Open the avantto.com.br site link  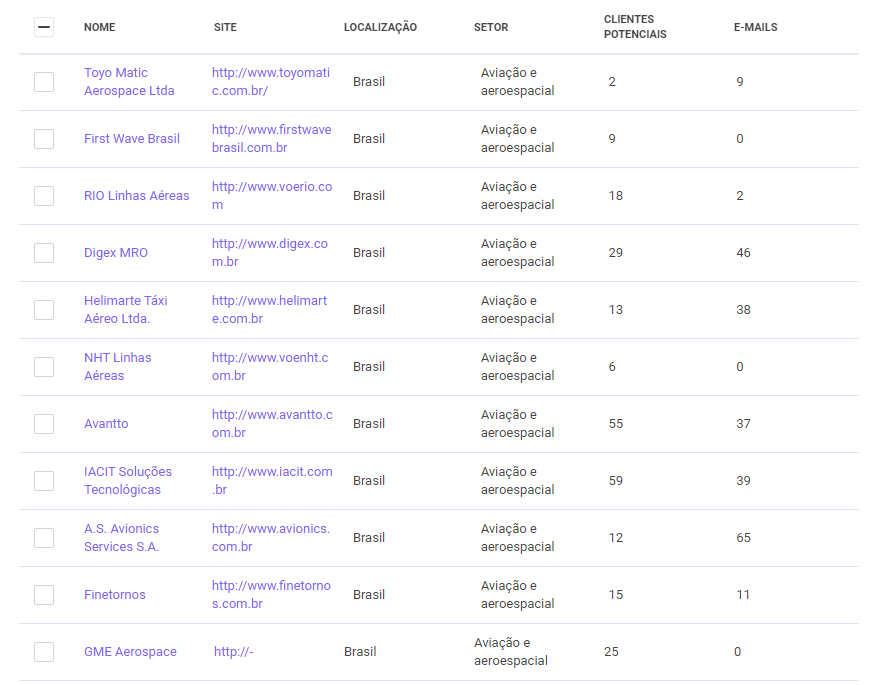tap(272, 424)
